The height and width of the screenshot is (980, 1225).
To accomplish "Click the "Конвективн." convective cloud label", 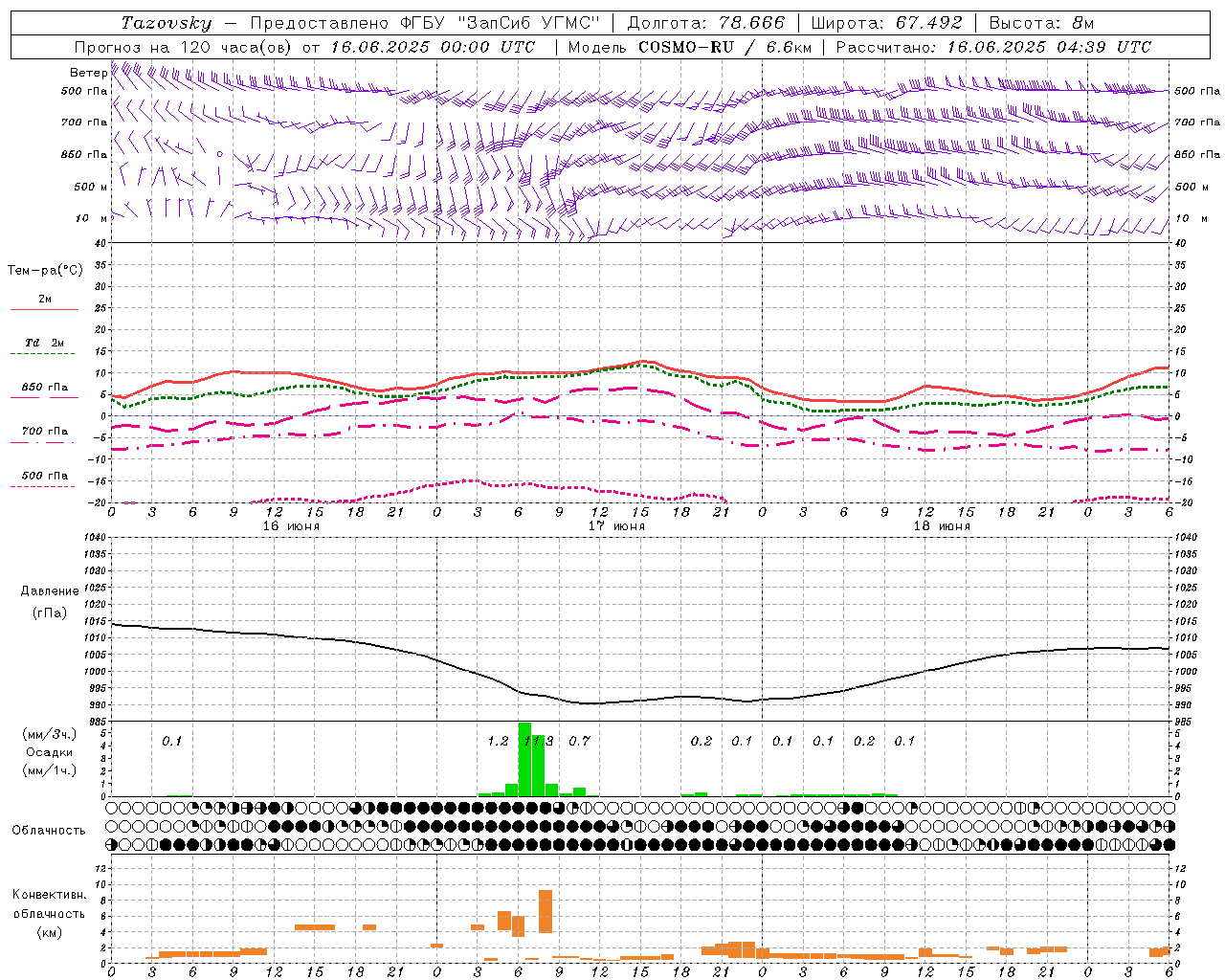I will click(x=49, y=895).
